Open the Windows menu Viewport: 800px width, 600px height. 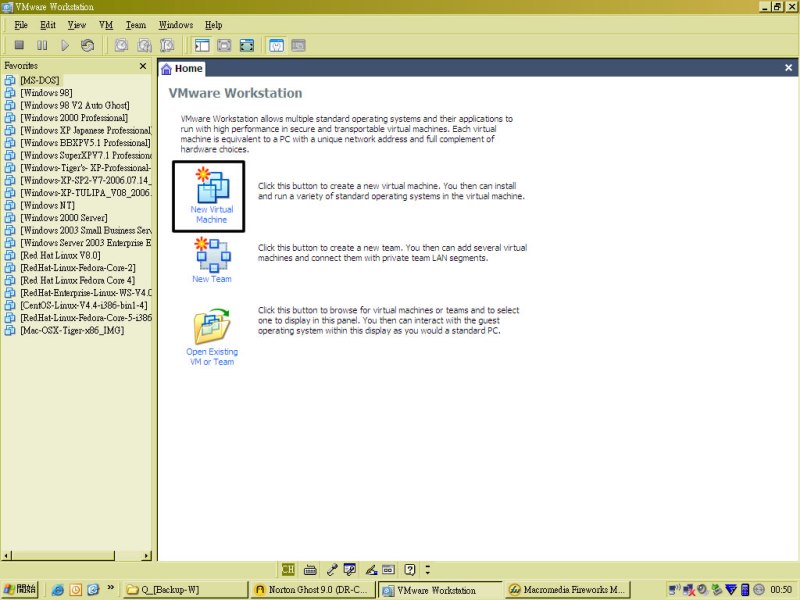[176, 25]
